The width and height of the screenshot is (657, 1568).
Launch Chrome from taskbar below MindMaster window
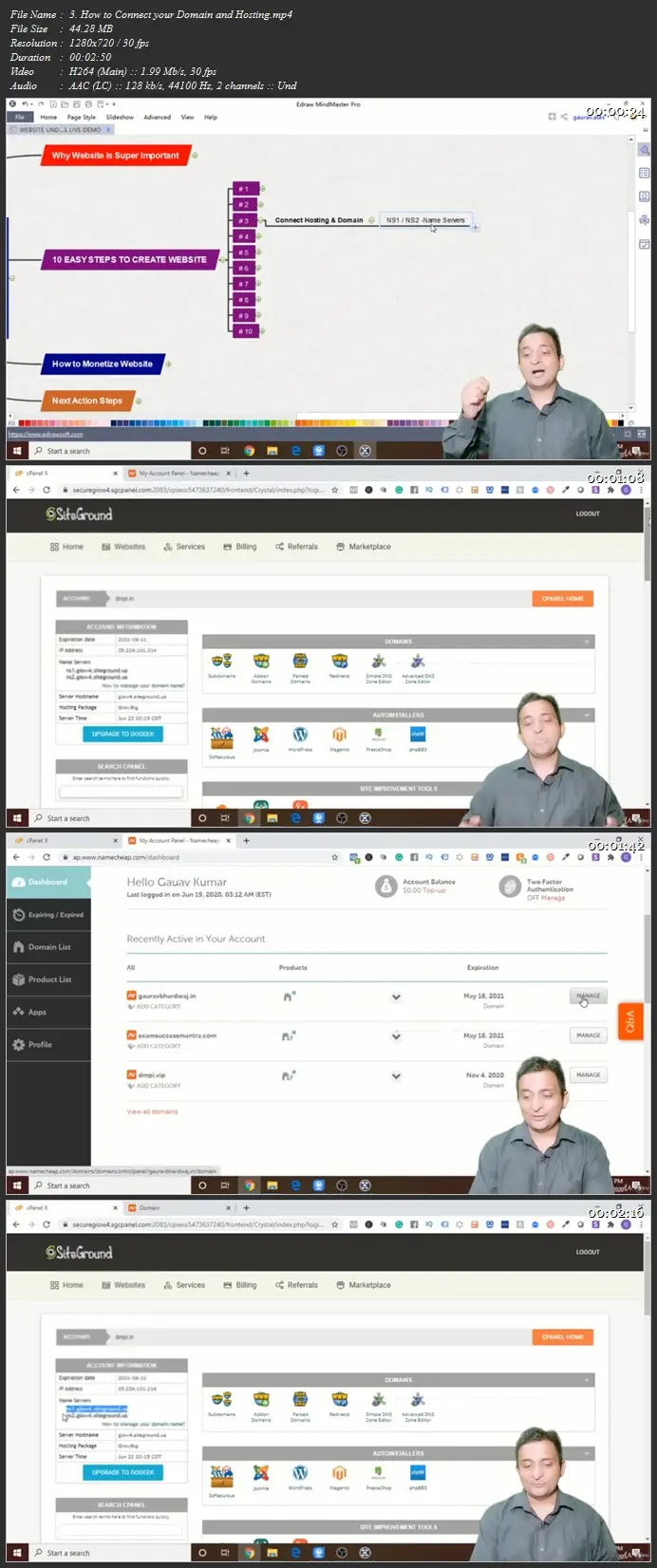(x=249, y=451)
